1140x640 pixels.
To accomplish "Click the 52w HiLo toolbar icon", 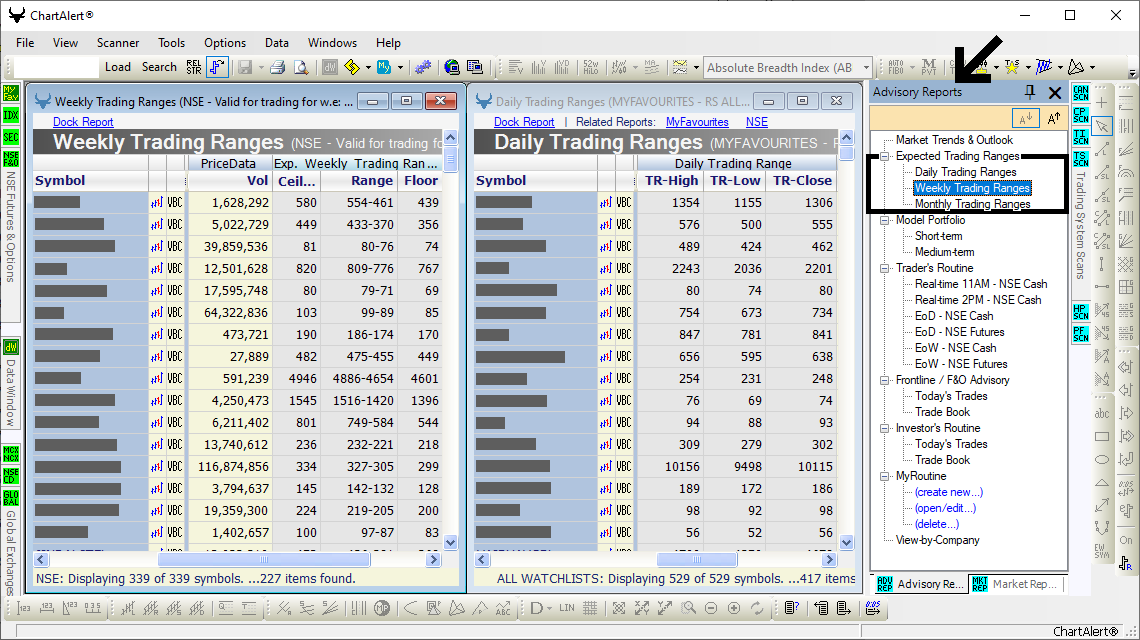I will pyautogui.click(x=590, y=68).
